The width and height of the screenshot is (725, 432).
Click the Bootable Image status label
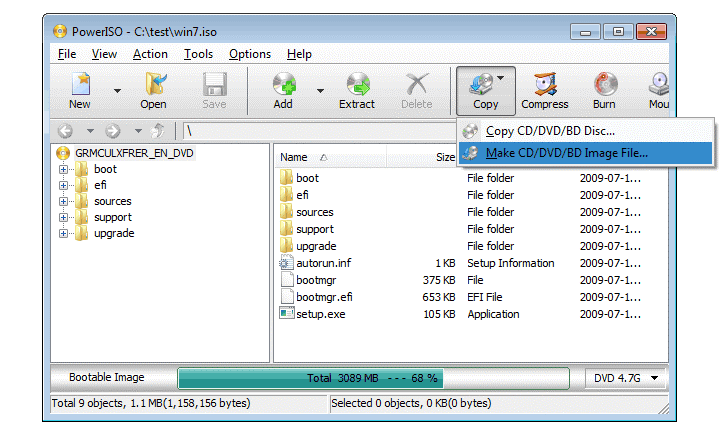pyautogui.click(x=107, y=377)
